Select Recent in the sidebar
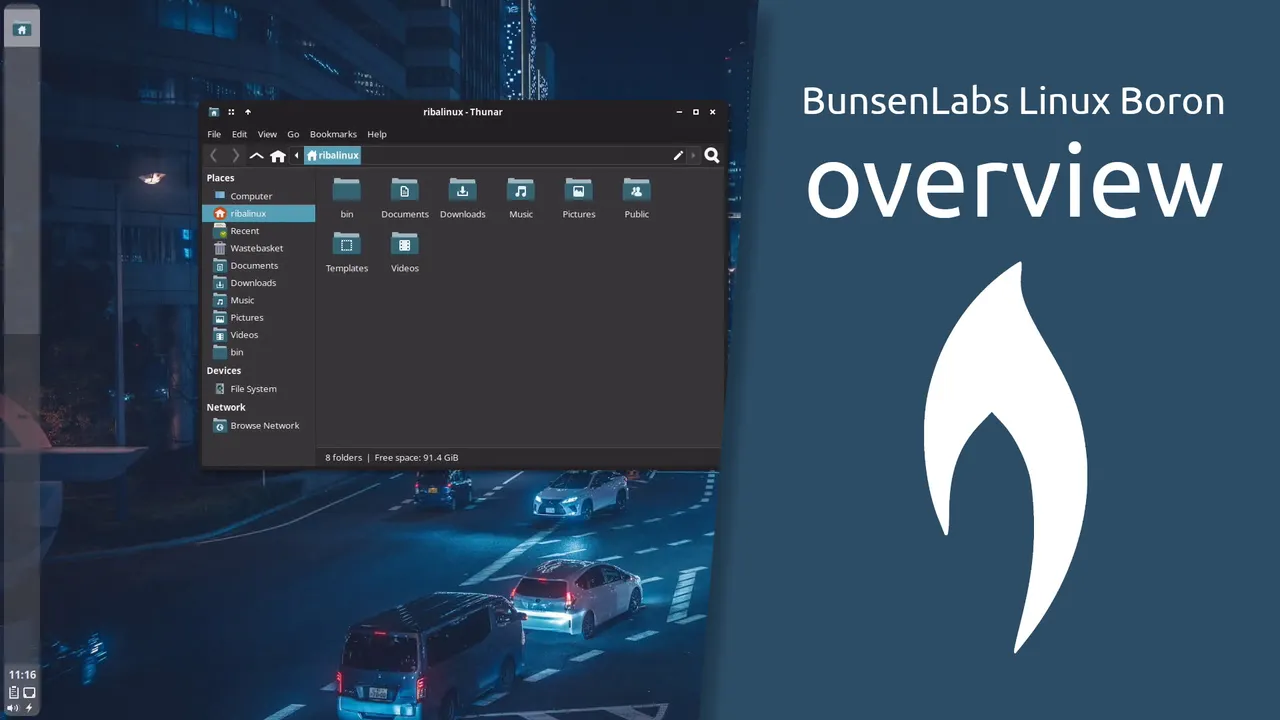The width and height of the screenshot is (1280, 720). coord(258,231)
